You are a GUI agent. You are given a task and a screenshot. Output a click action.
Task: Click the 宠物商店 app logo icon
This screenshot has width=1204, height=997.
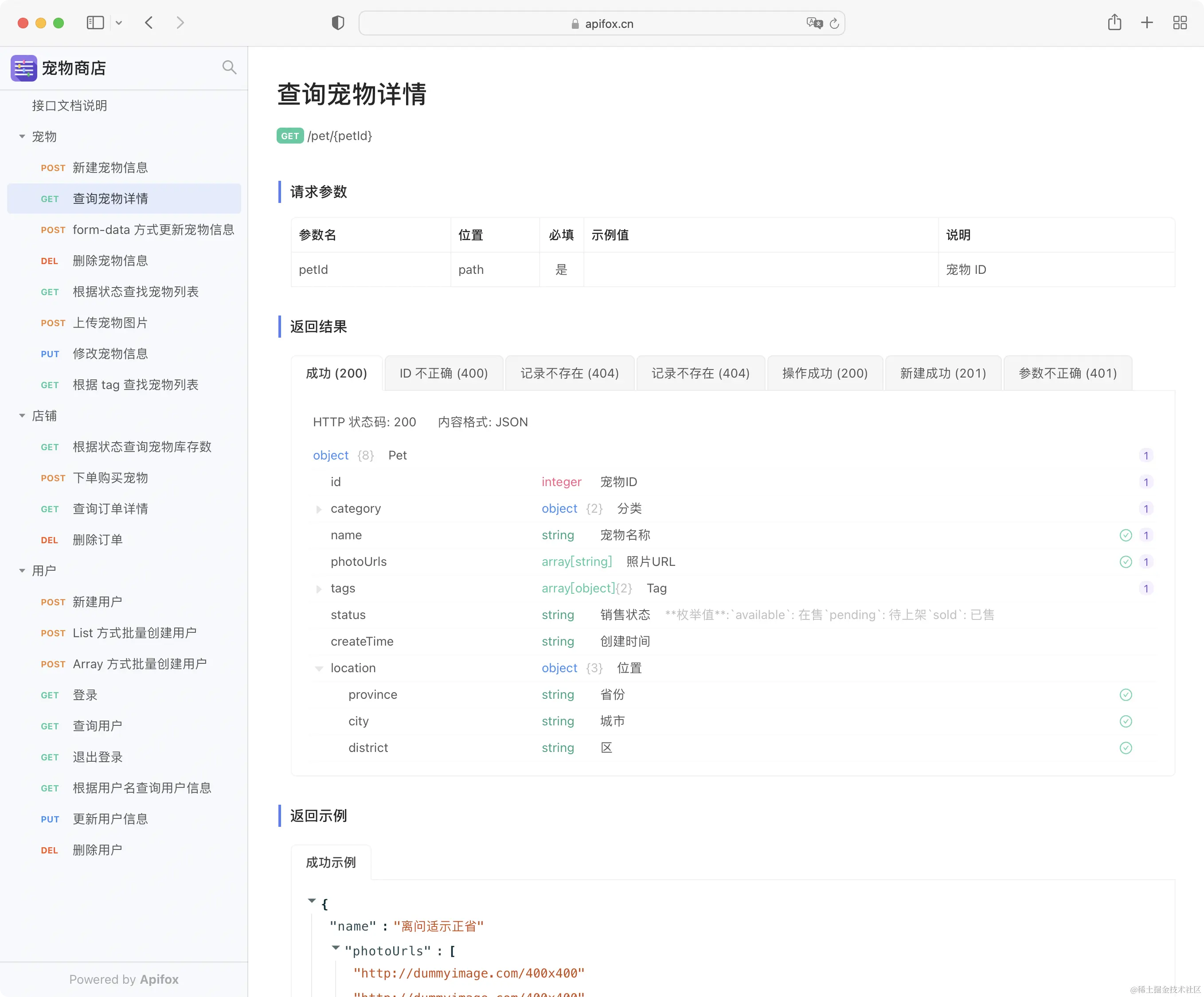click(23, 68)
